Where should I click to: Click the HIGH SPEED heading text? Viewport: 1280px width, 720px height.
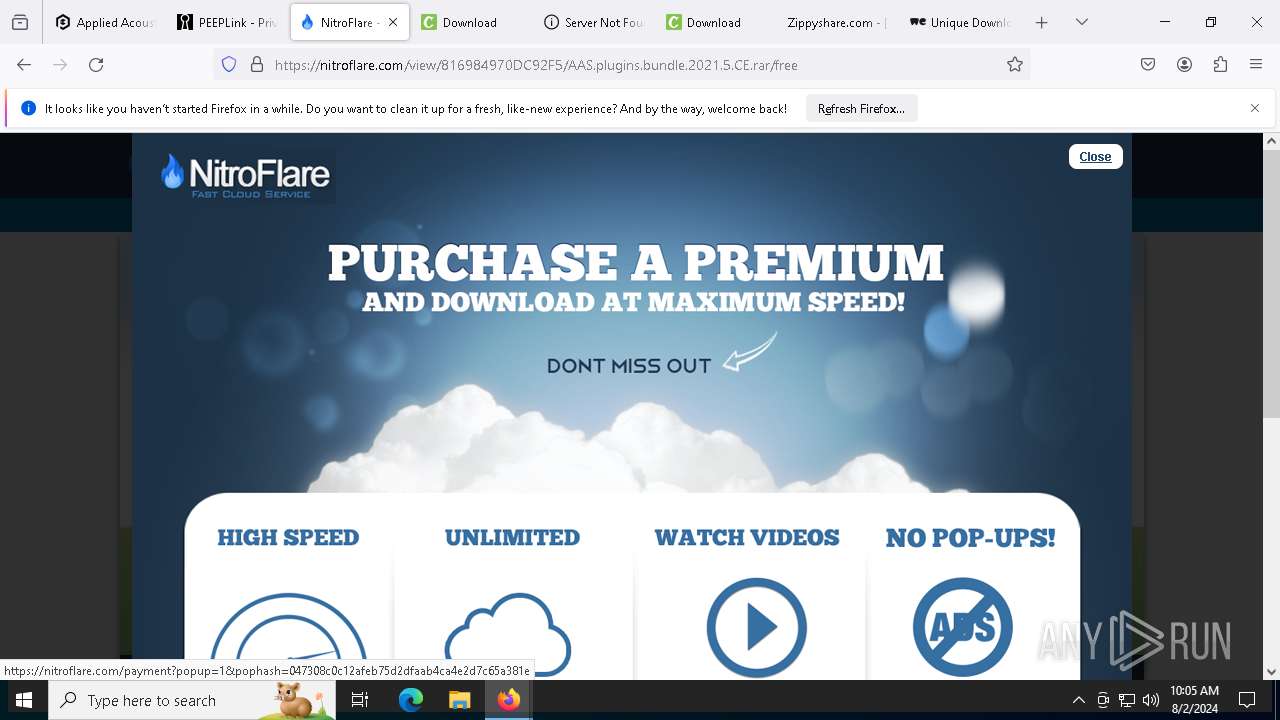tap(288, 537)
